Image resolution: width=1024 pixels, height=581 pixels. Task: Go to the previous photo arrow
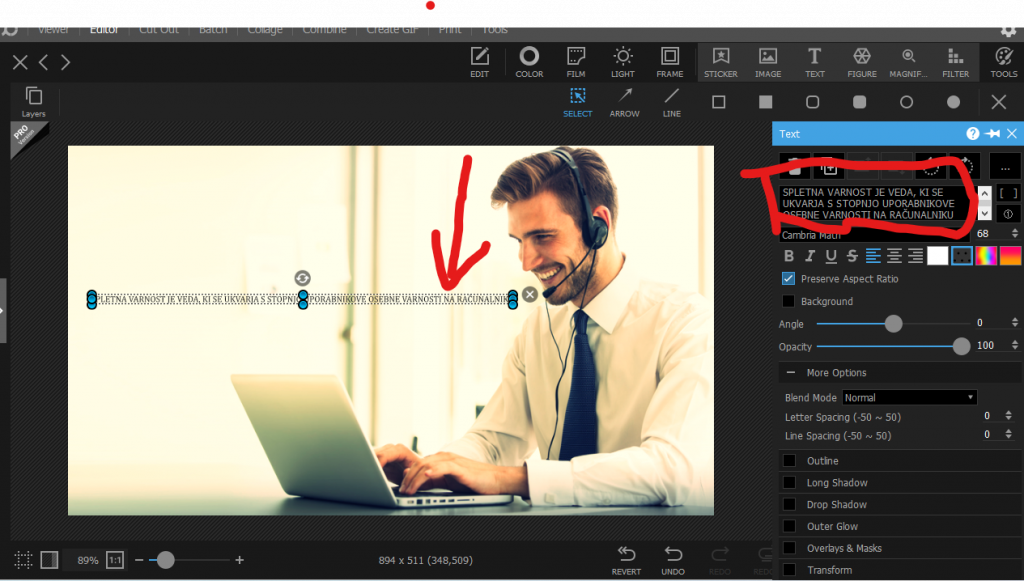click(x=43, y=62)
